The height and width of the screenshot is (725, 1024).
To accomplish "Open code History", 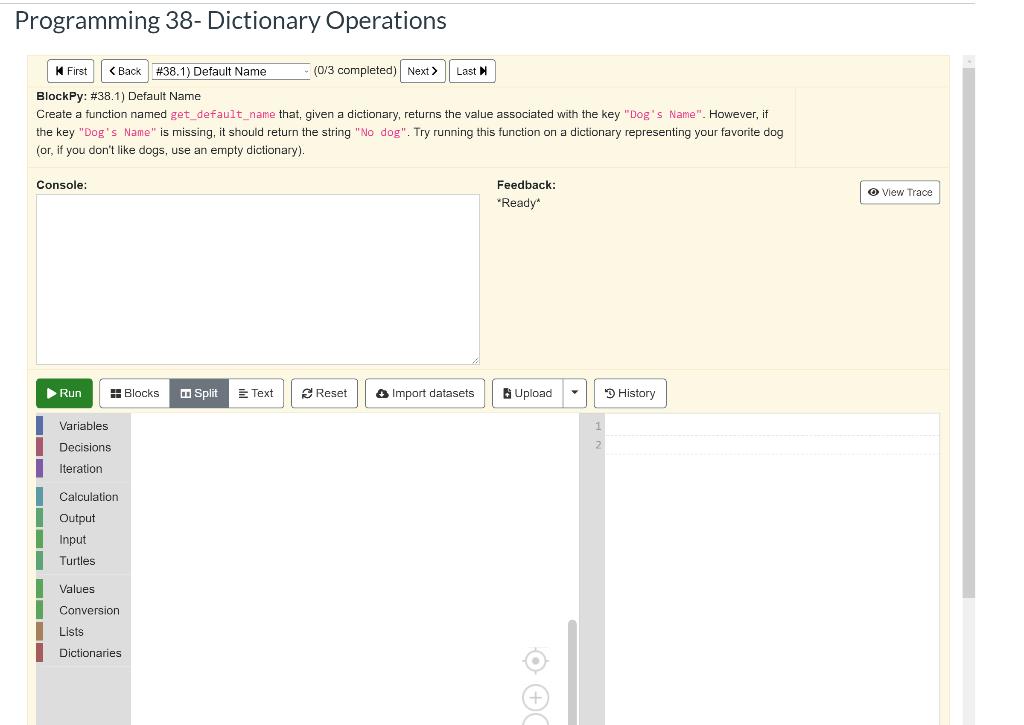I will tap(630, 393).
